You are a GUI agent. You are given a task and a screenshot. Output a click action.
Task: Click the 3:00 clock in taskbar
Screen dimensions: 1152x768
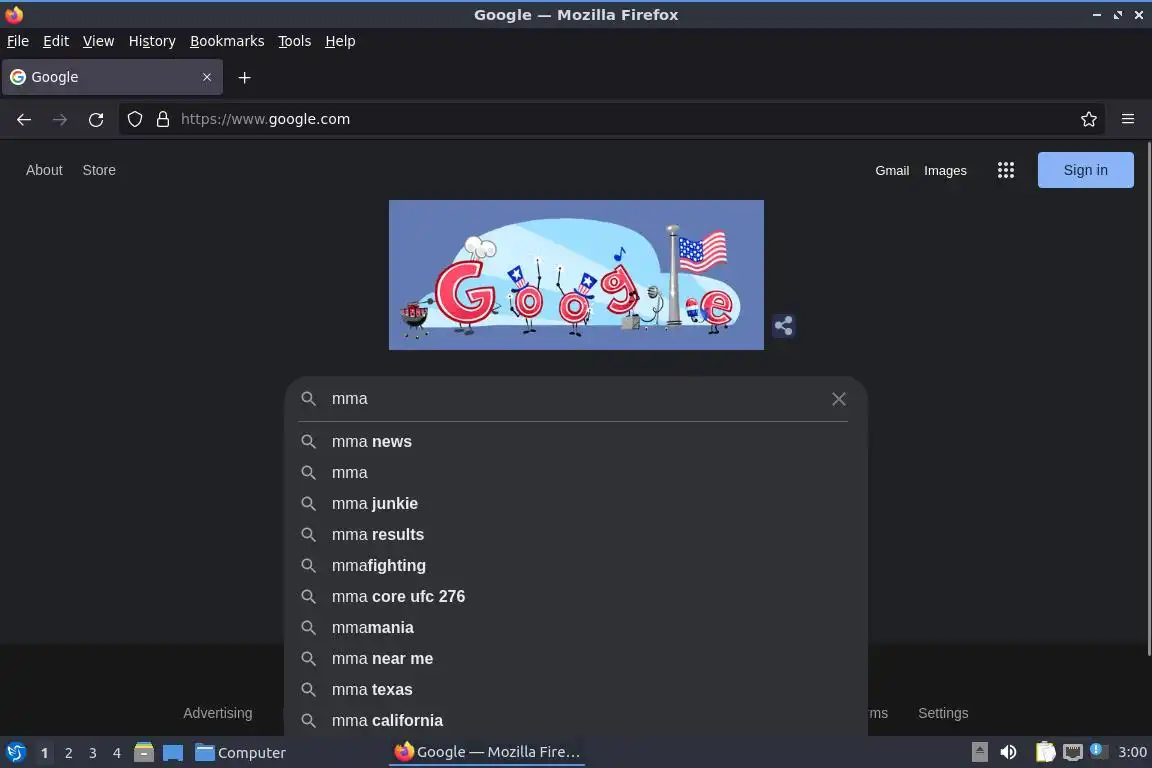tap(1132, 752)
